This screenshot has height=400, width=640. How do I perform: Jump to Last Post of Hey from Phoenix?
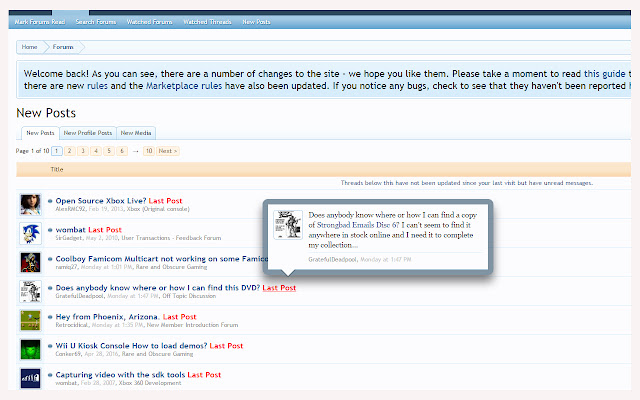(x=180, y=317)
